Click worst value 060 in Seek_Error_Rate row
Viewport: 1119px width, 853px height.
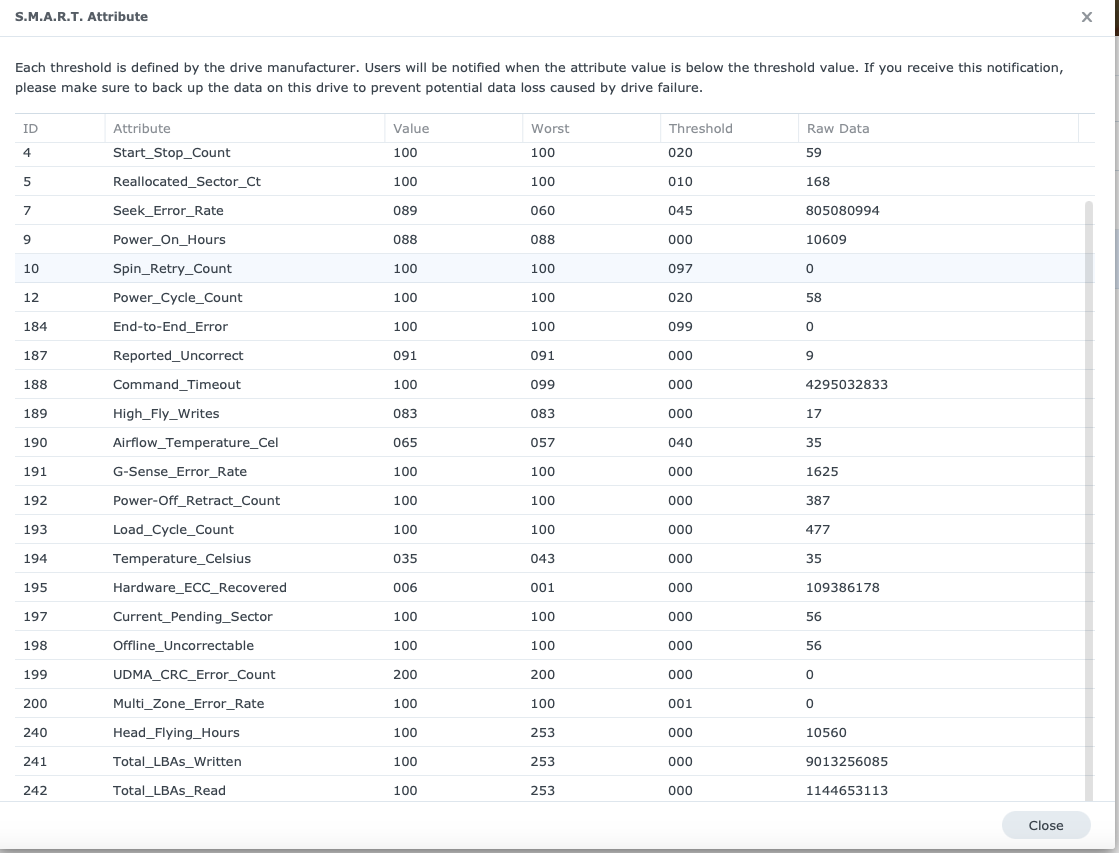pos(542,211)
